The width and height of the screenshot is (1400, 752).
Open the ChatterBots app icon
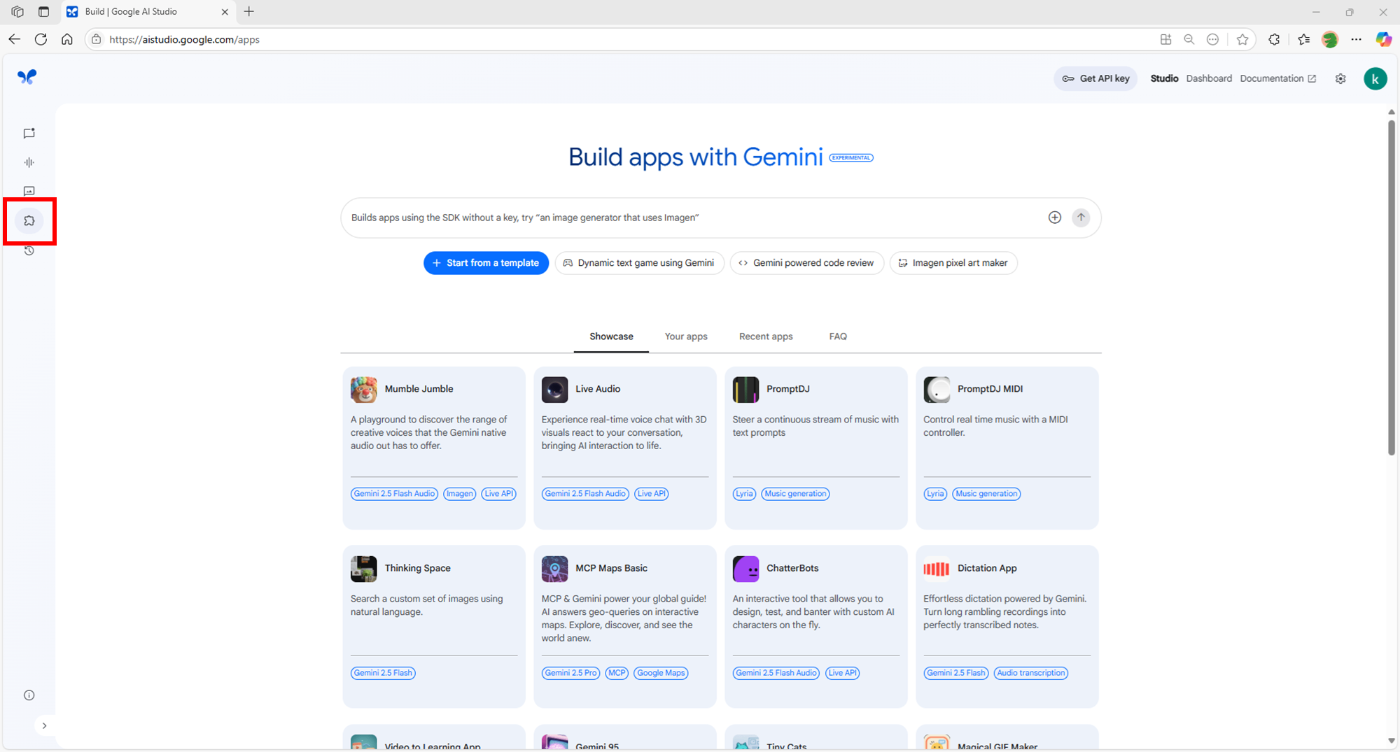click(746, 568)
